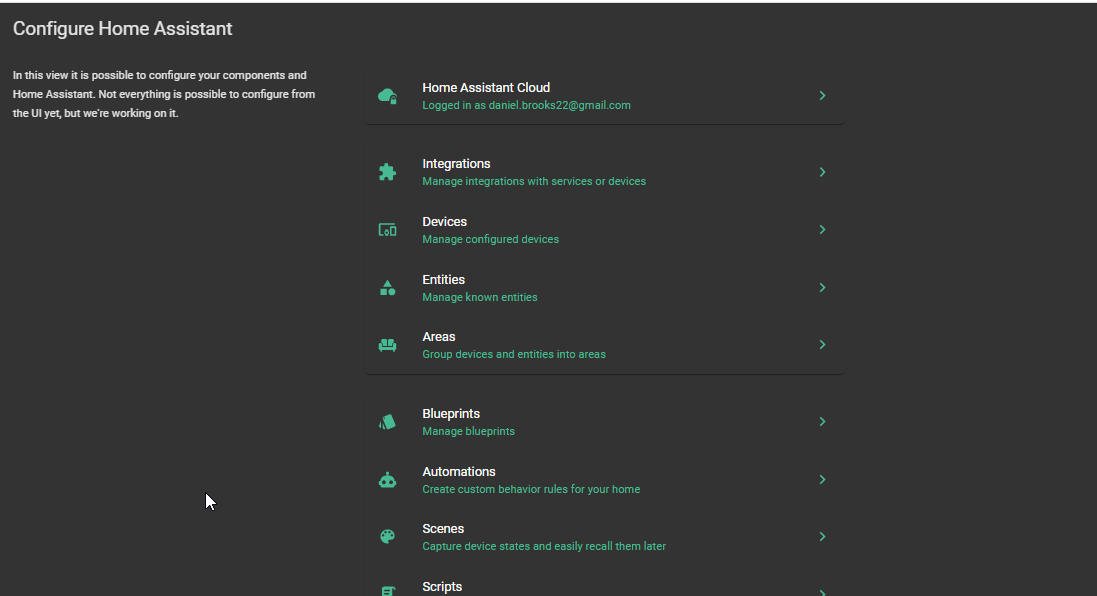
Task: Click the Integrations puzzle piece icon
Action: coord(388,172)
